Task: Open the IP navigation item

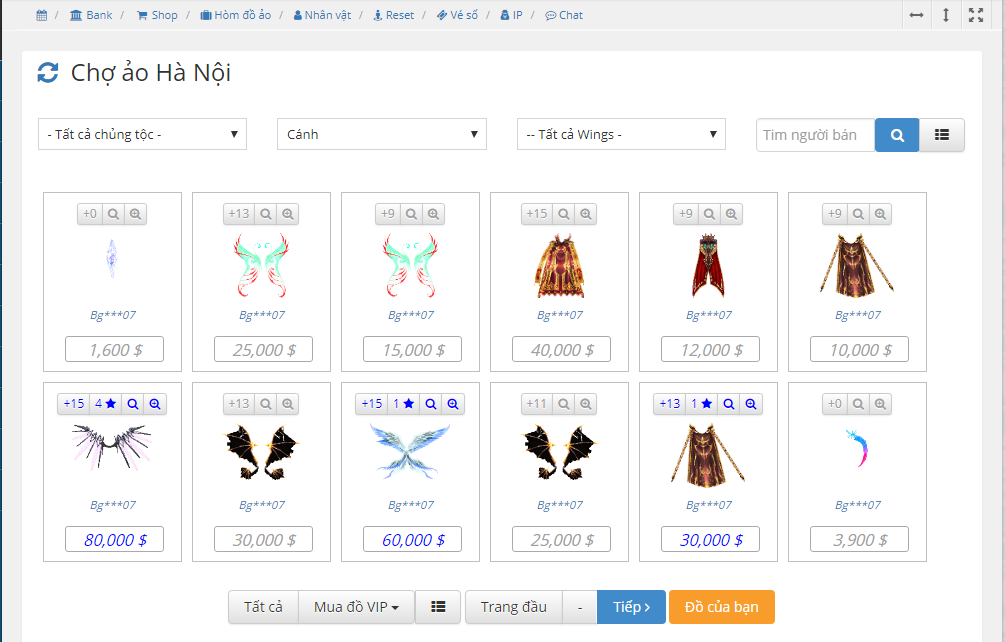Action: pyautogui.click(x=511, y=15)
